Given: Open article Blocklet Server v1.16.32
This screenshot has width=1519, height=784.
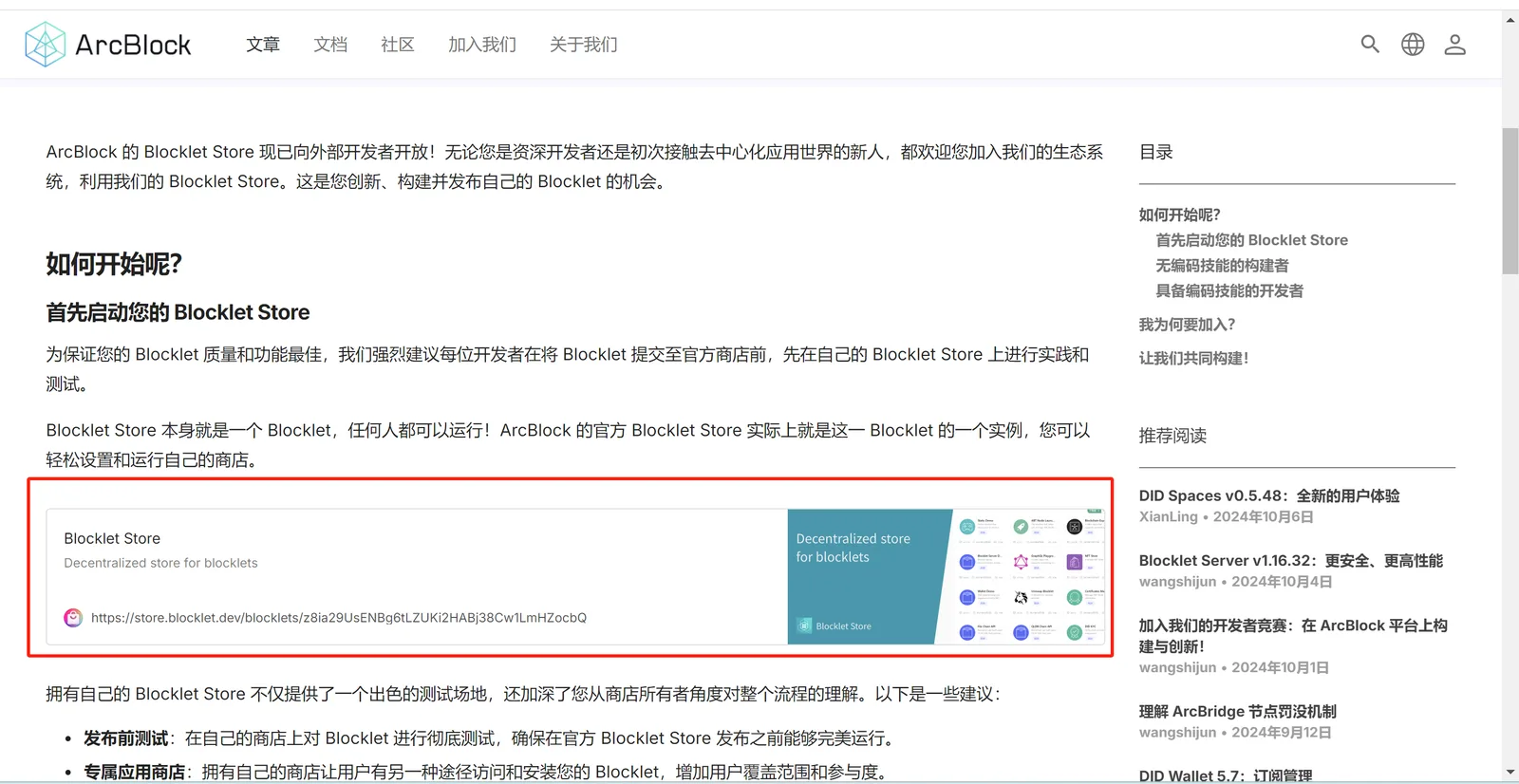Looking at the screenshot, I should tap(1291, 561).
